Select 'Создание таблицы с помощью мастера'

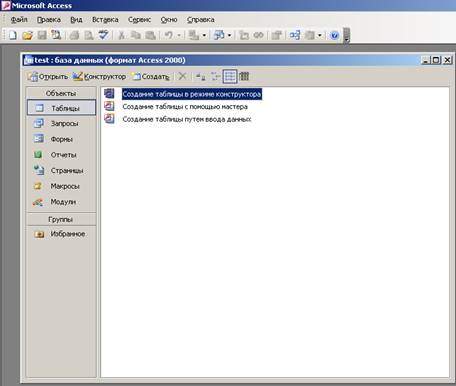[185, 107]
